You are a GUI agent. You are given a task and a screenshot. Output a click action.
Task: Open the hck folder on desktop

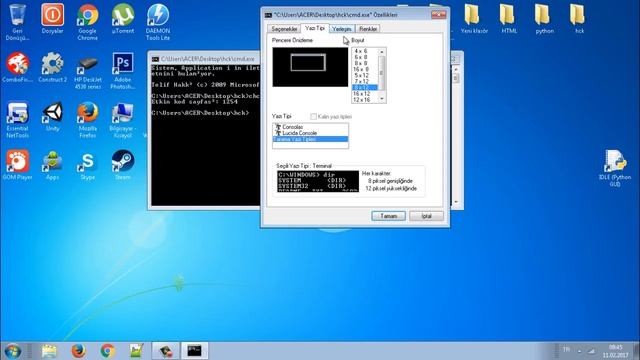579,18
